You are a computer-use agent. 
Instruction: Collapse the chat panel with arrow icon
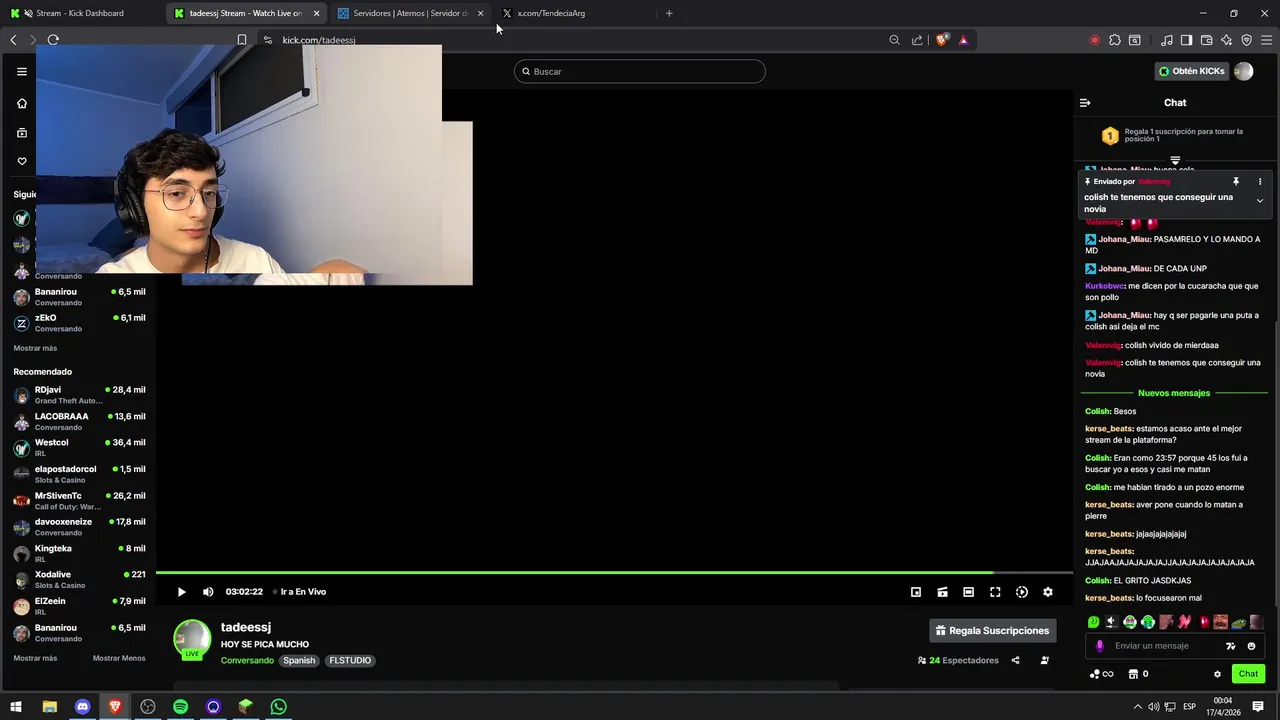[x=1085, y=102]
